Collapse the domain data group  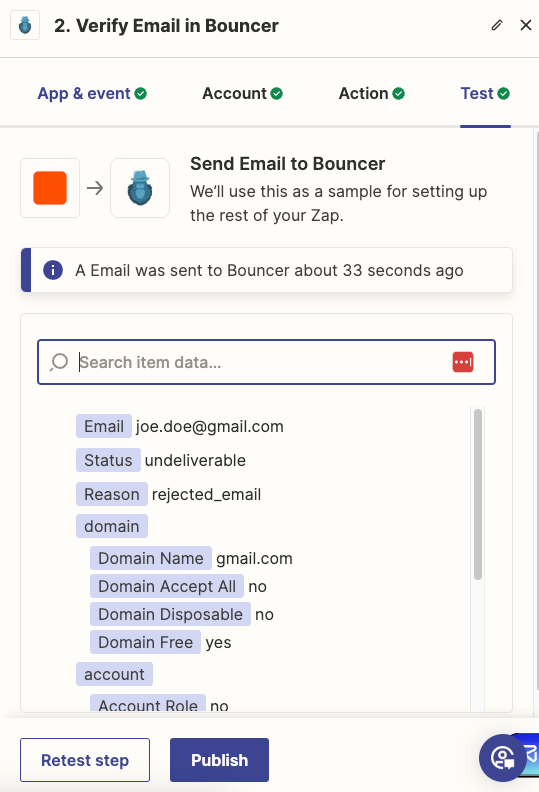pyautogui.click(x=112, y=526)
